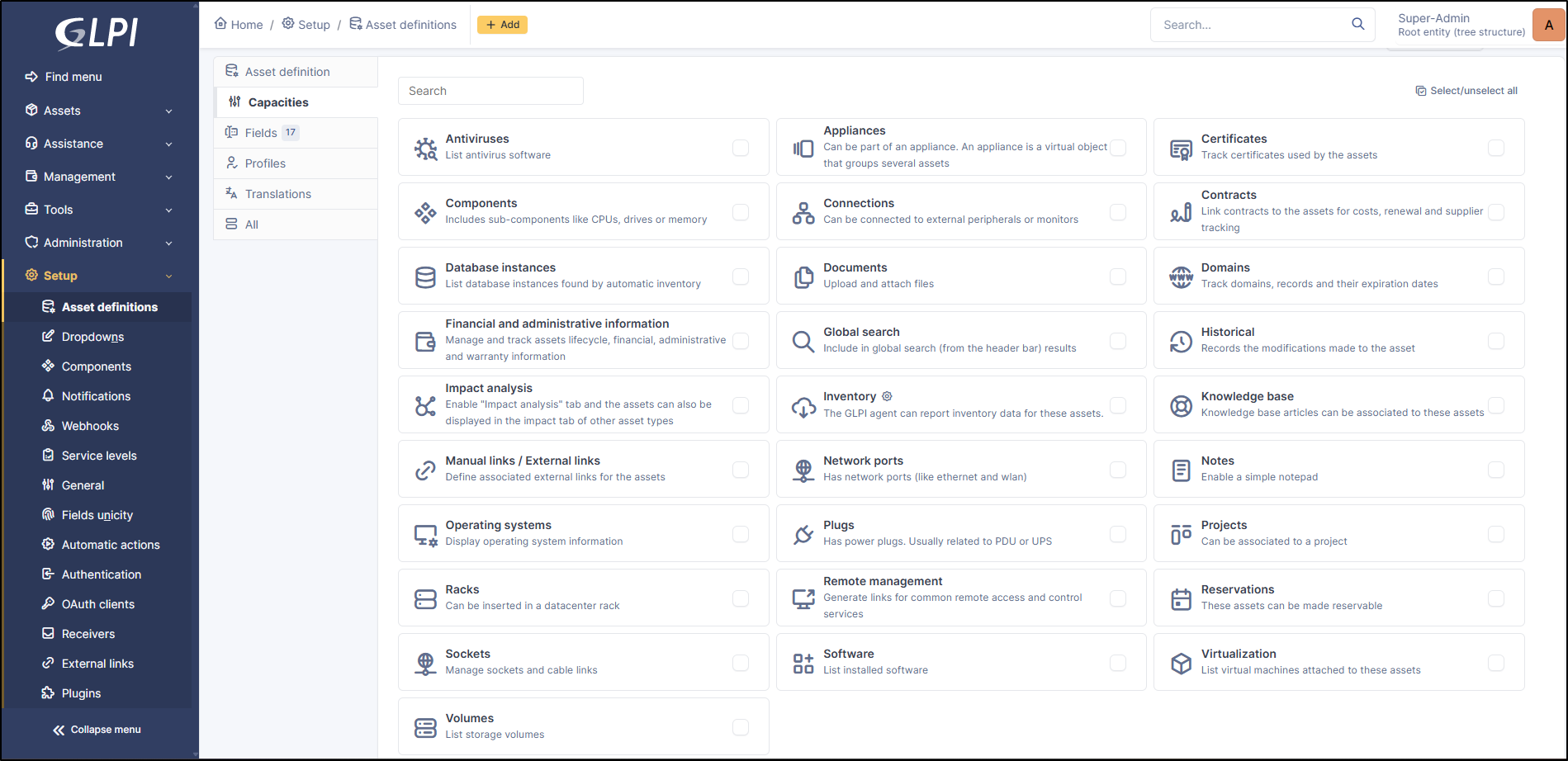Tick the Certificates capability checkbox

tap(1495, 148)
